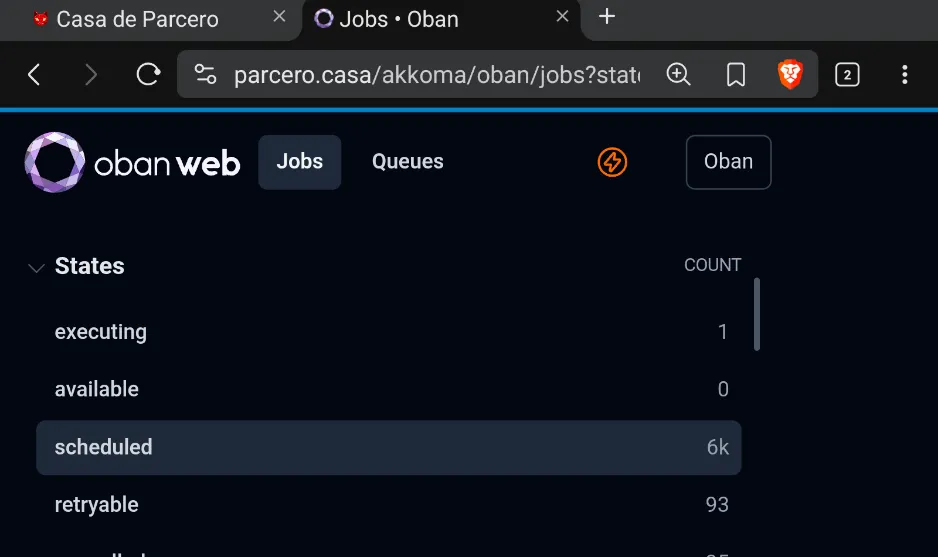
Task: Close the Jobs • Oban tab
Action: click(562, 17)
